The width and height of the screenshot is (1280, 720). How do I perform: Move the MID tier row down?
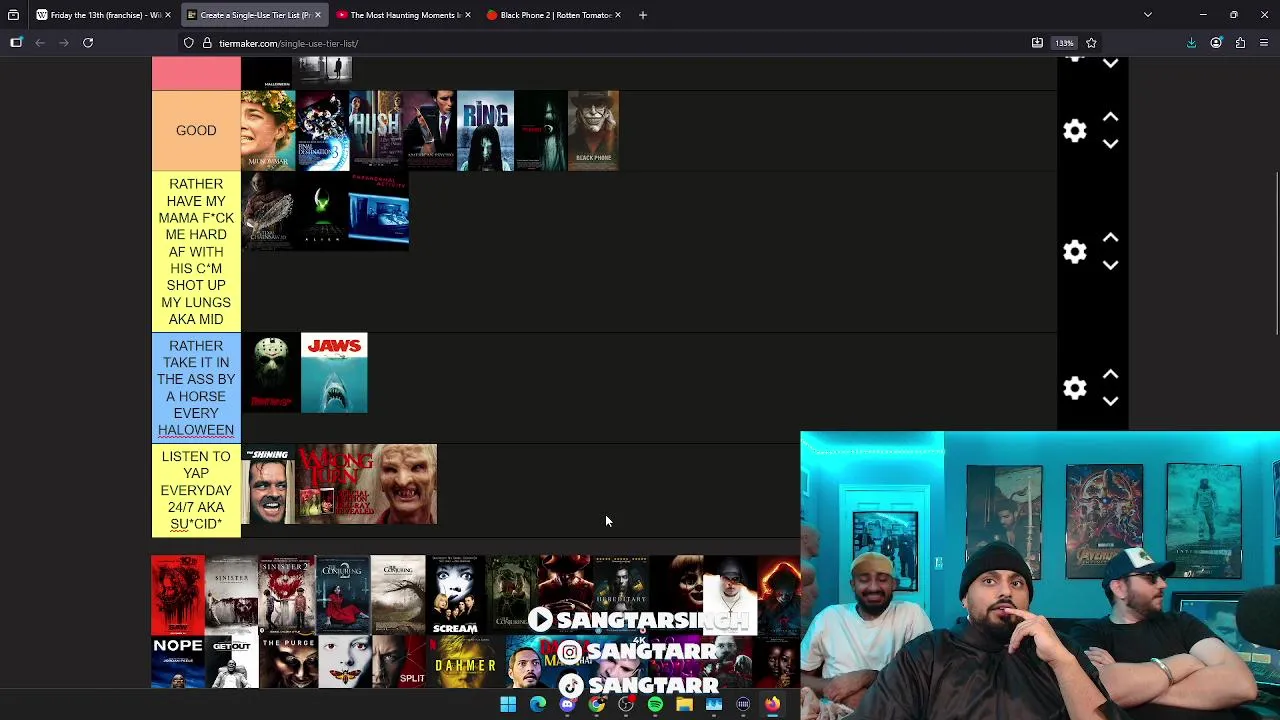pos(1110,265)
